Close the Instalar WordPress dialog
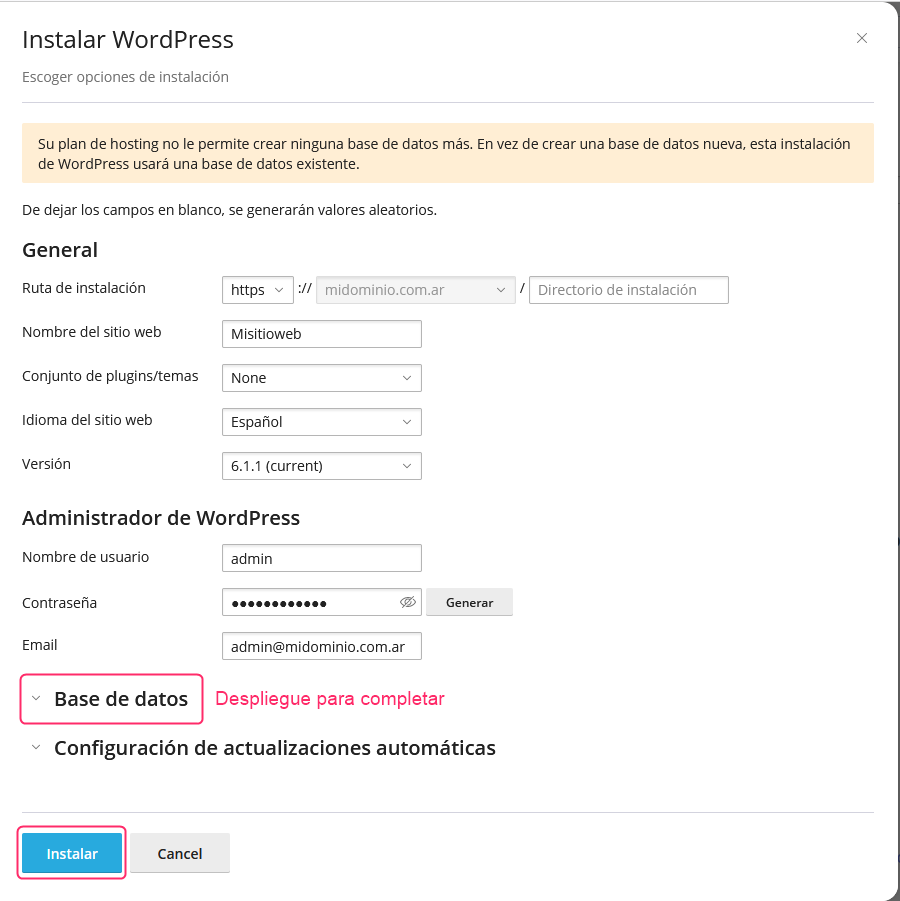Image resolution: width=900 pixels, height=901 pixels. tap(861, 38)
